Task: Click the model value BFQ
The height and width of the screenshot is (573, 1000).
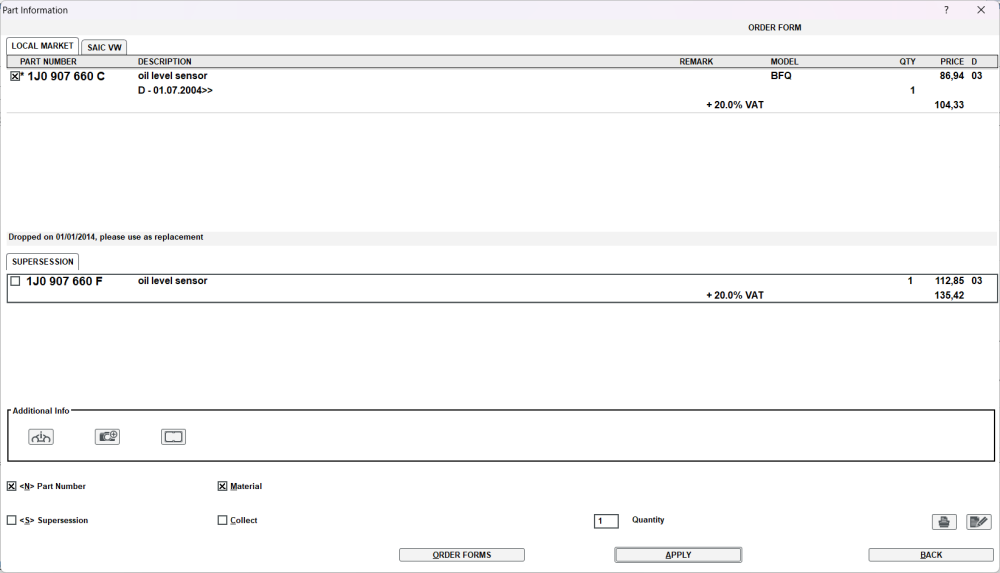Action: [781, 76]
